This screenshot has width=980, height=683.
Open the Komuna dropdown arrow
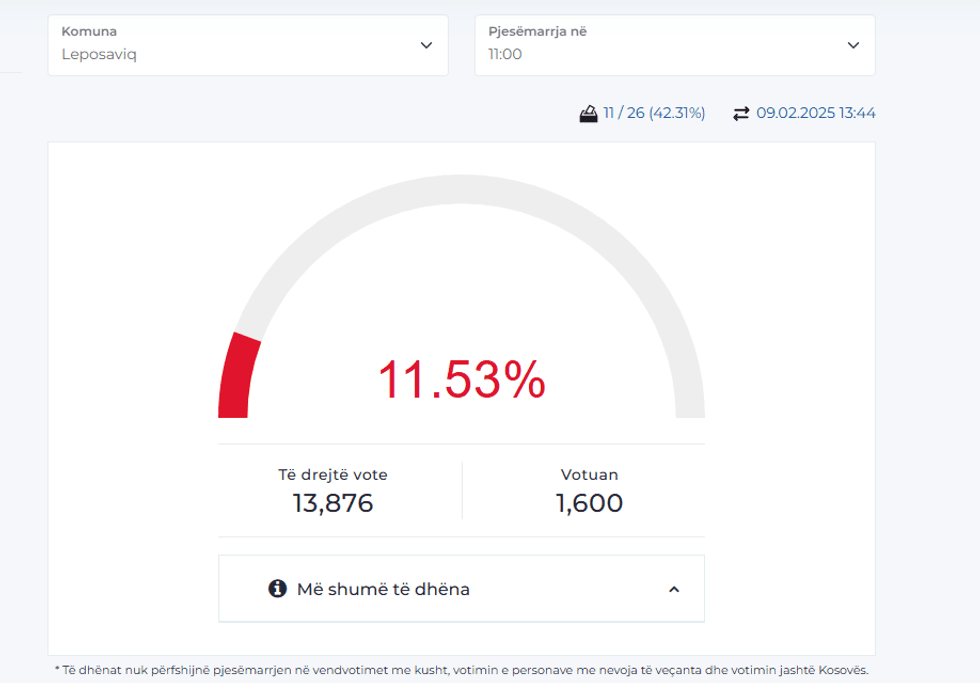tap(426, 45)
